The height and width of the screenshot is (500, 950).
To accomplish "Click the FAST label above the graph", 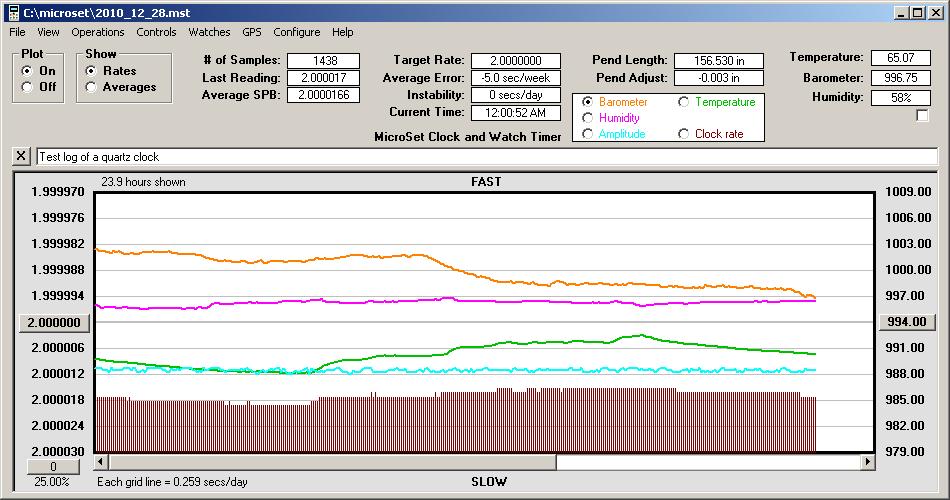I will 486,182.
